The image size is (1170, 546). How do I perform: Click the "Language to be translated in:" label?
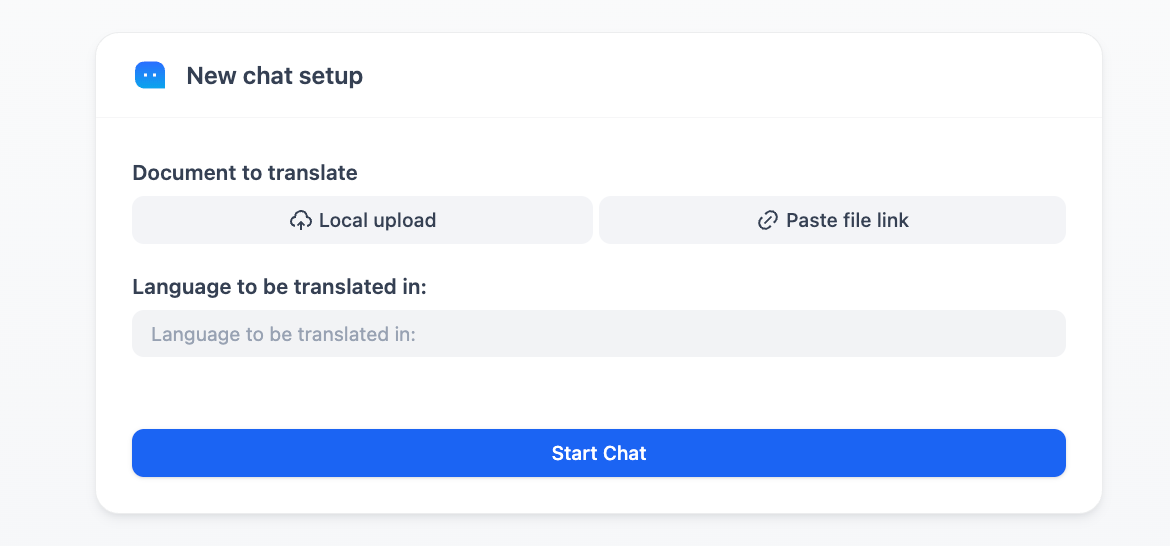tap(280, 287)
